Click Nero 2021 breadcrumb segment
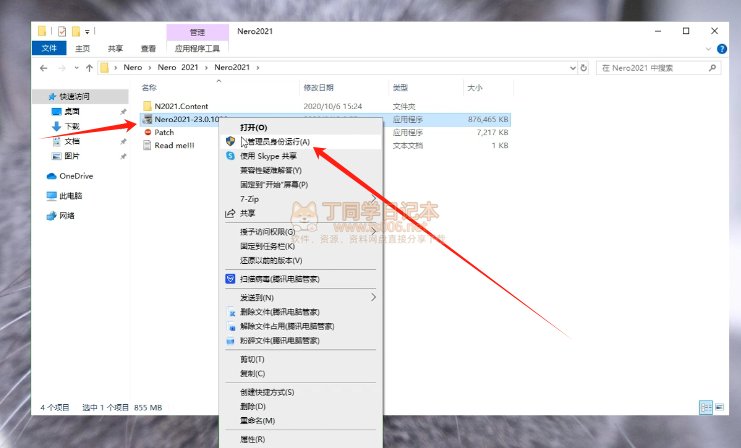Image resolution: width=741 pixels, height=448 pixels. (x=178, y=67)
